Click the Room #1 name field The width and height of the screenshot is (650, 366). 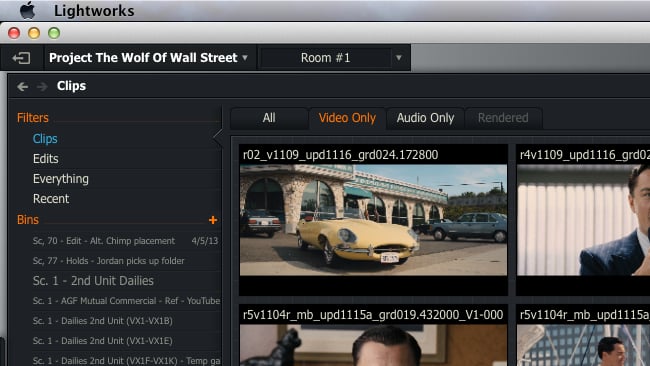(x=325, y=58)
